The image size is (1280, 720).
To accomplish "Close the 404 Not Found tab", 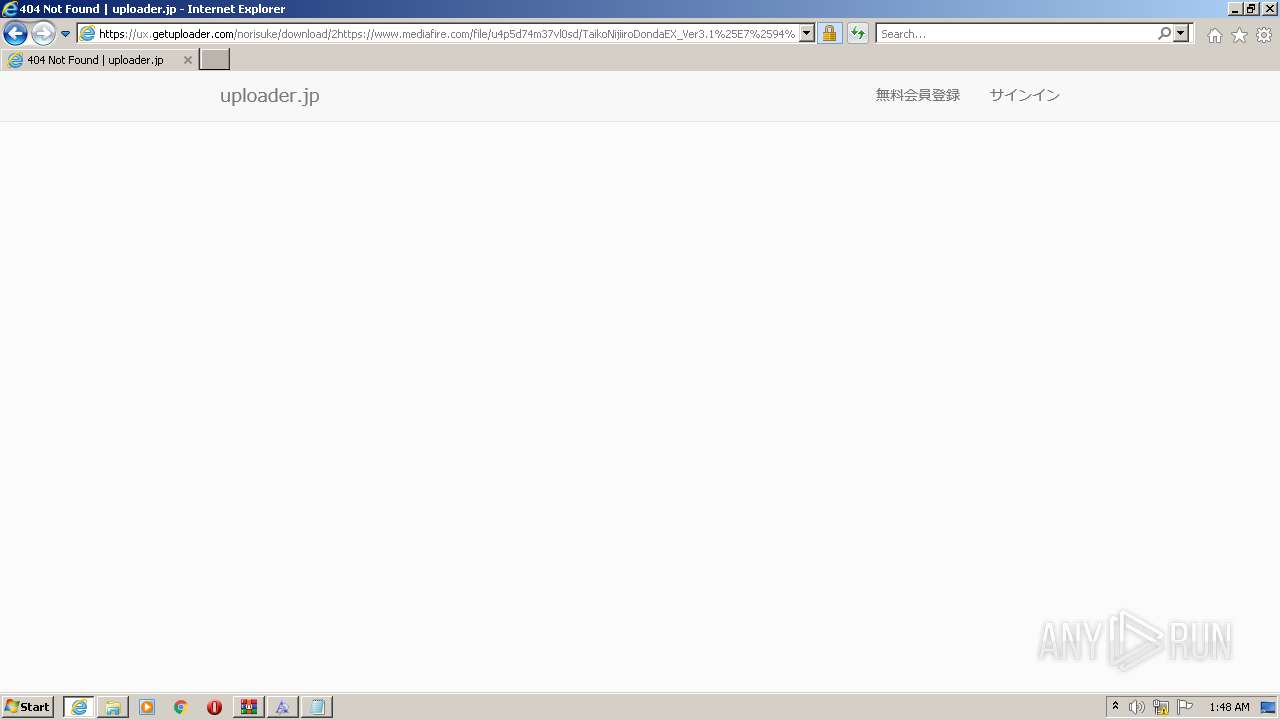I will [x=187, y=60].
